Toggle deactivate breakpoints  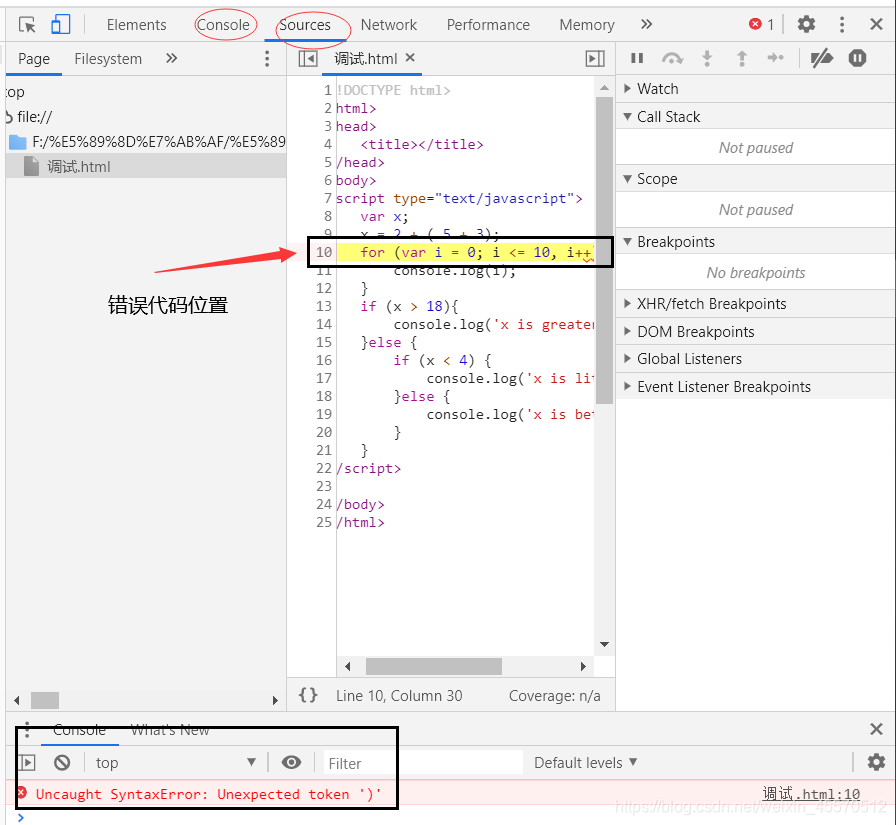click(821, 58)
